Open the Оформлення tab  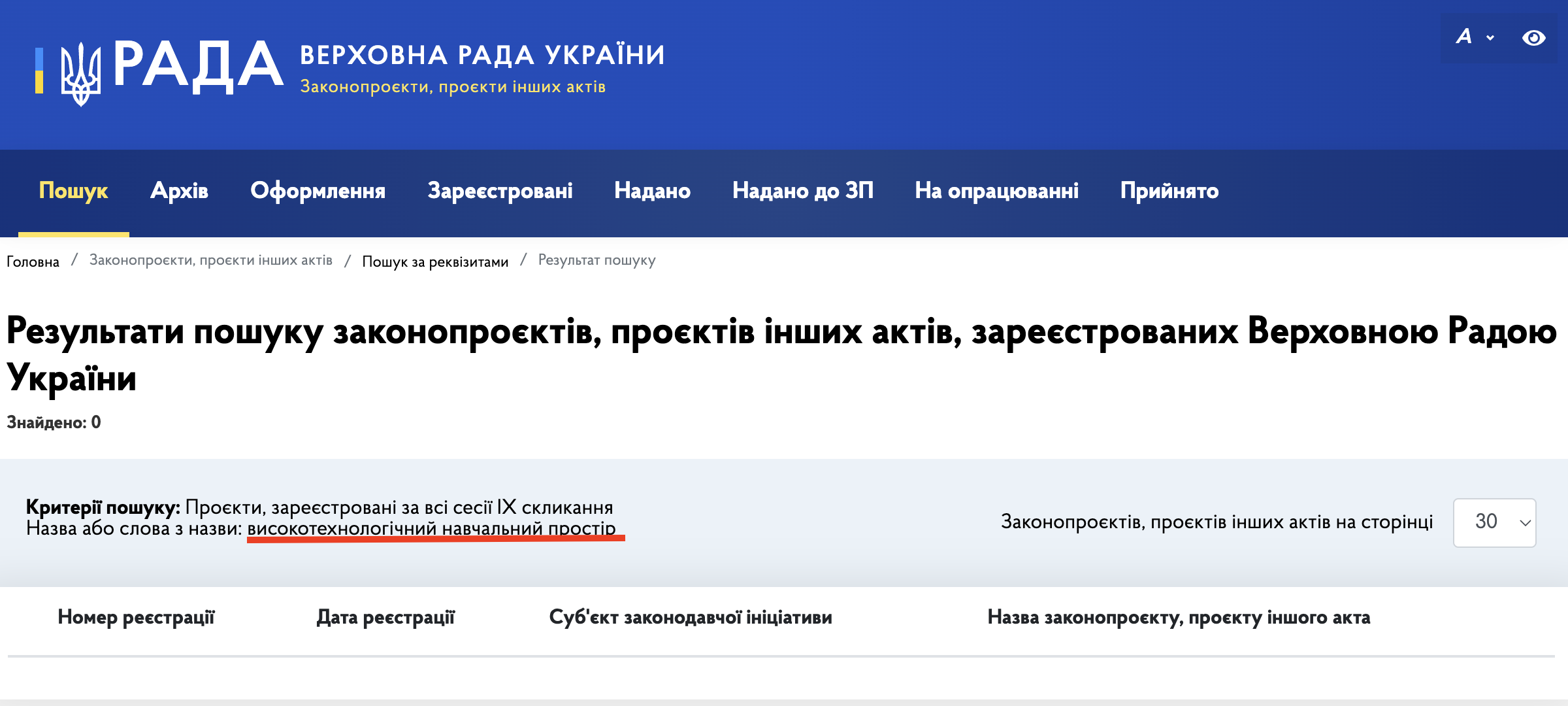coord(318,190)
